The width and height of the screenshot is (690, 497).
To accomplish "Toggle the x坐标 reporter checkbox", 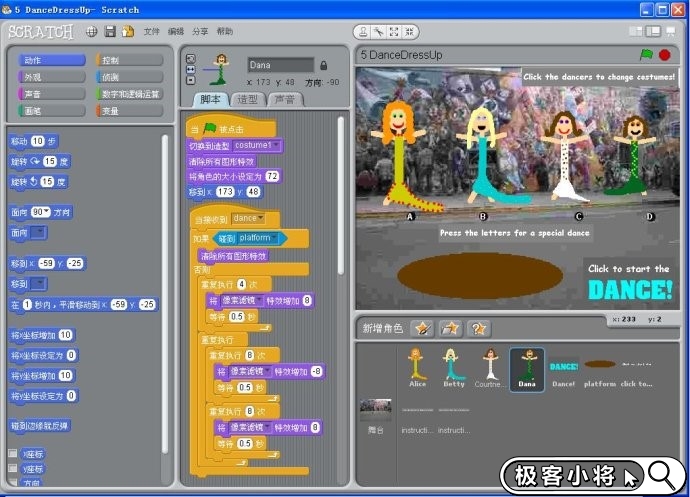I will (x=13, y=453).
